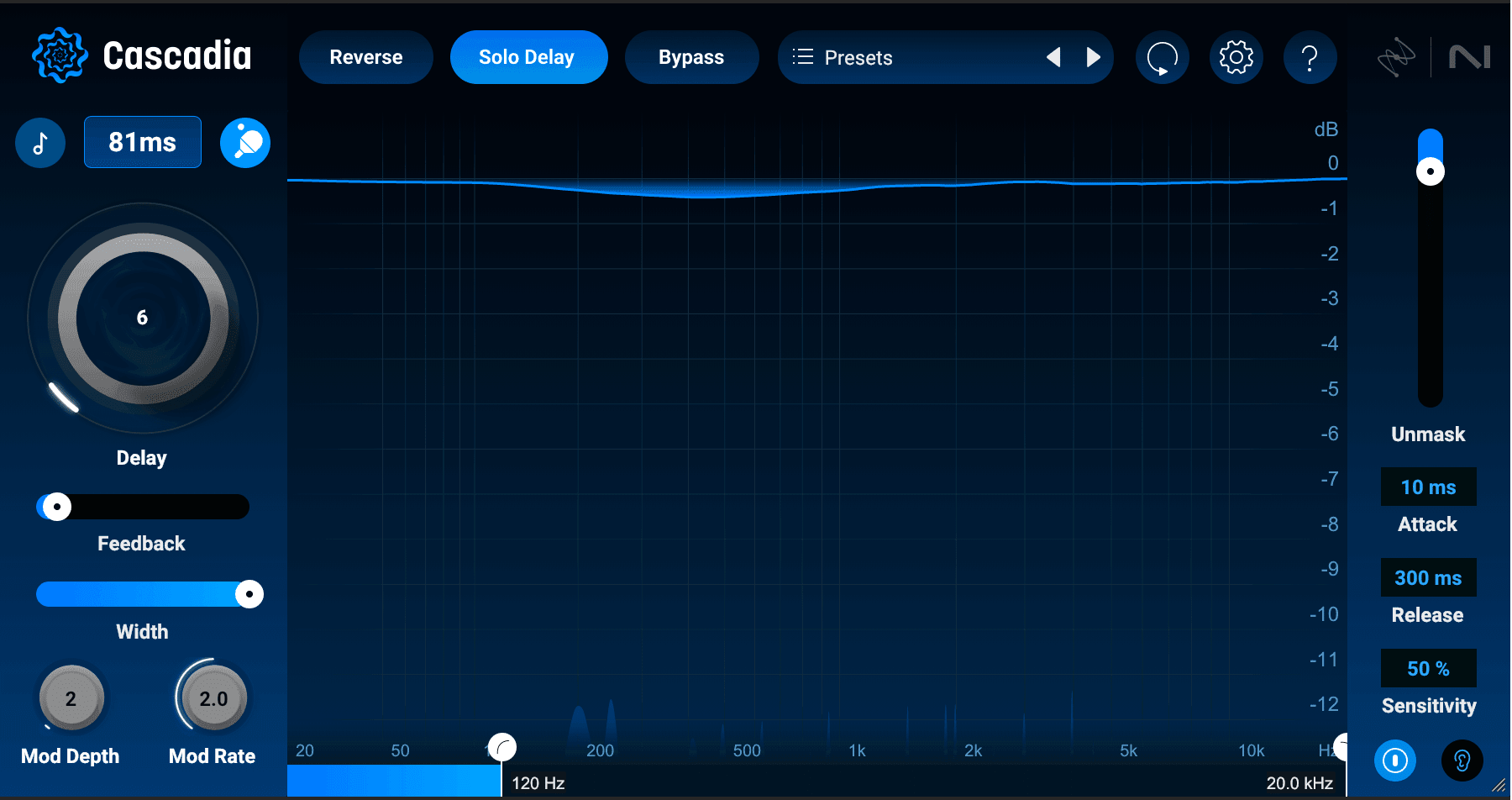Screen dimensions: 1512x800
Task: Click the Unmask amount vertical slider handle
Action: click(x=1431, y=171)
